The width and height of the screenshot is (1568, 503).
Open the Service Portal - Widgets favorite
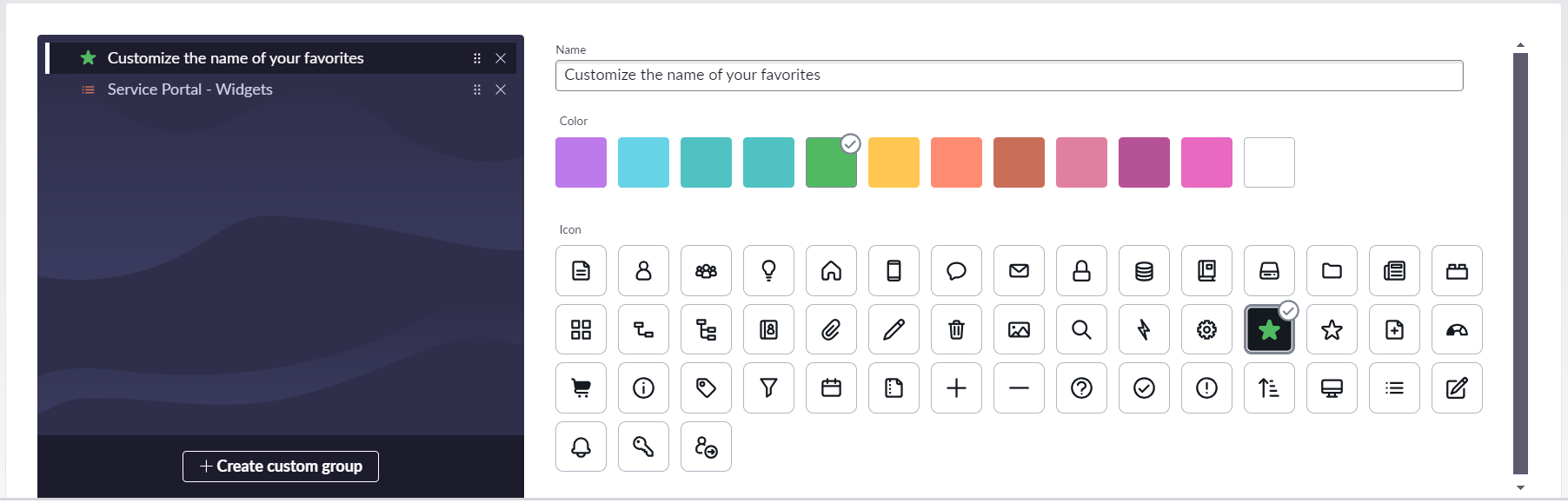point(189,89)
